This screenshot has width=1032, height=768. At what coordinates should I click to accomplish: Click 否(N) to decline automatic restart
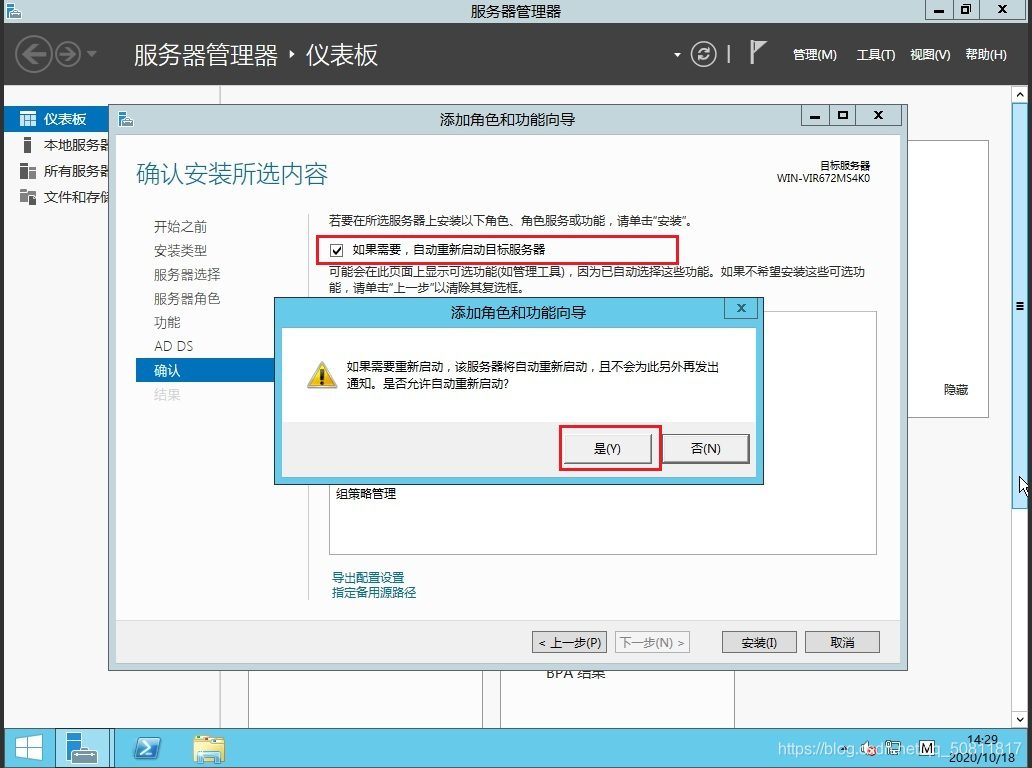point(706,448)
